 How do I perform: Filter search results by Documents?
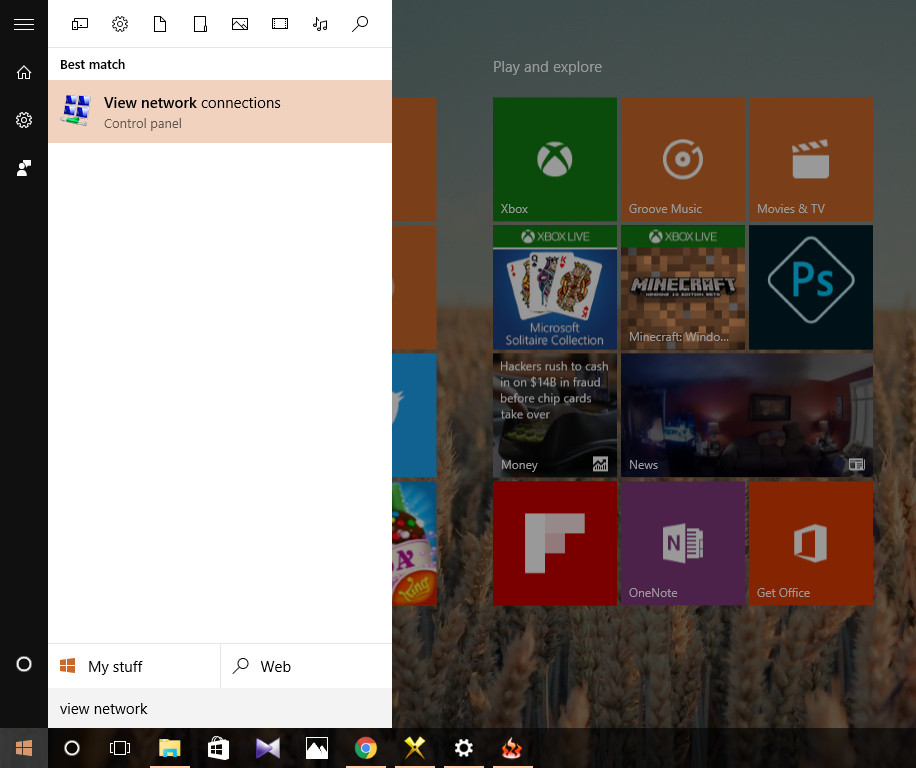(160, 24)
